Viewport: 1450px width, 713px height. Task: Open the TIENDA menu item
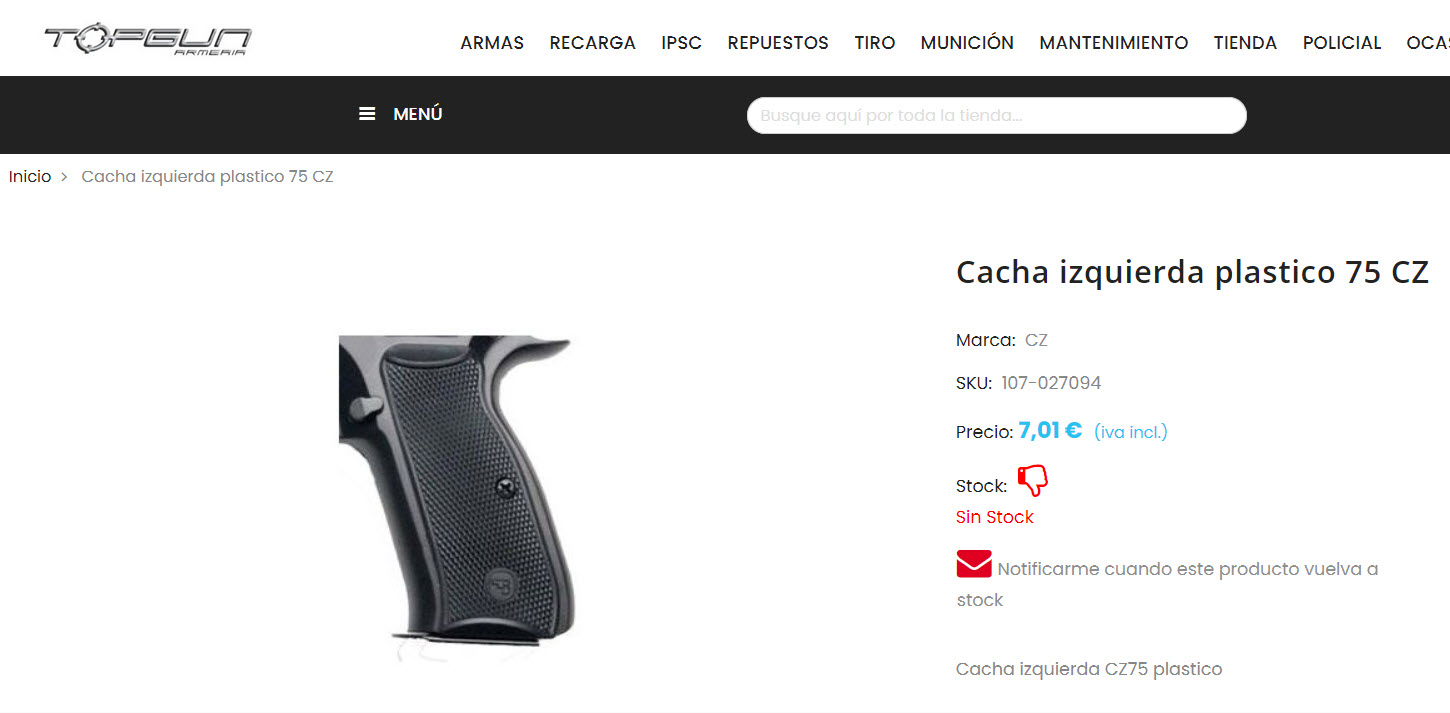tap(1245, 43)
